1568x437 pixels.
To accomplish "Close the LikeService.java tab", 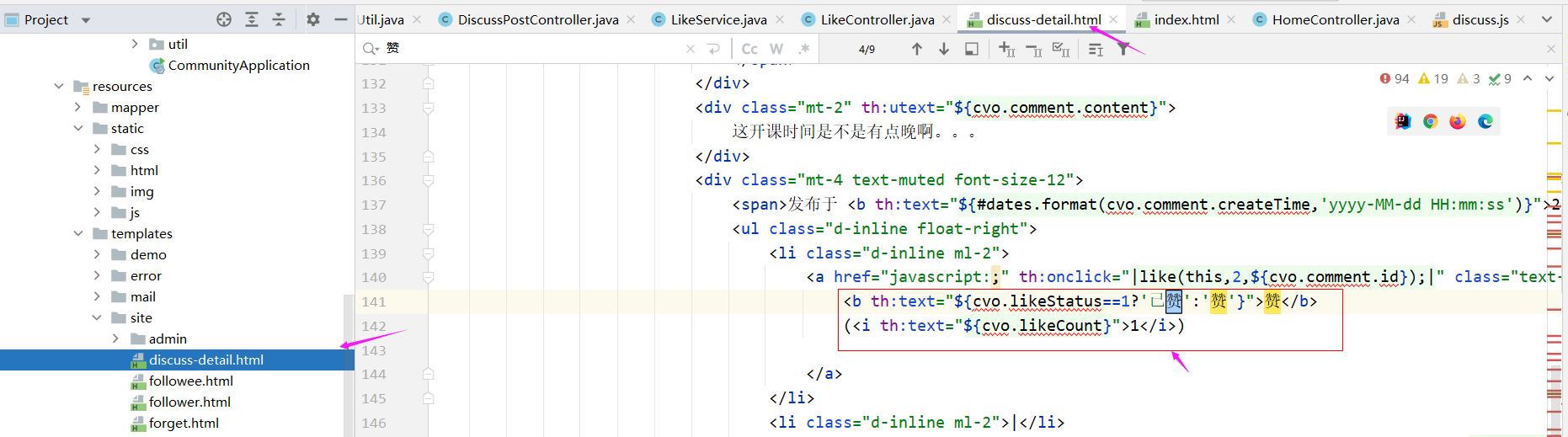I will (780, 19).
